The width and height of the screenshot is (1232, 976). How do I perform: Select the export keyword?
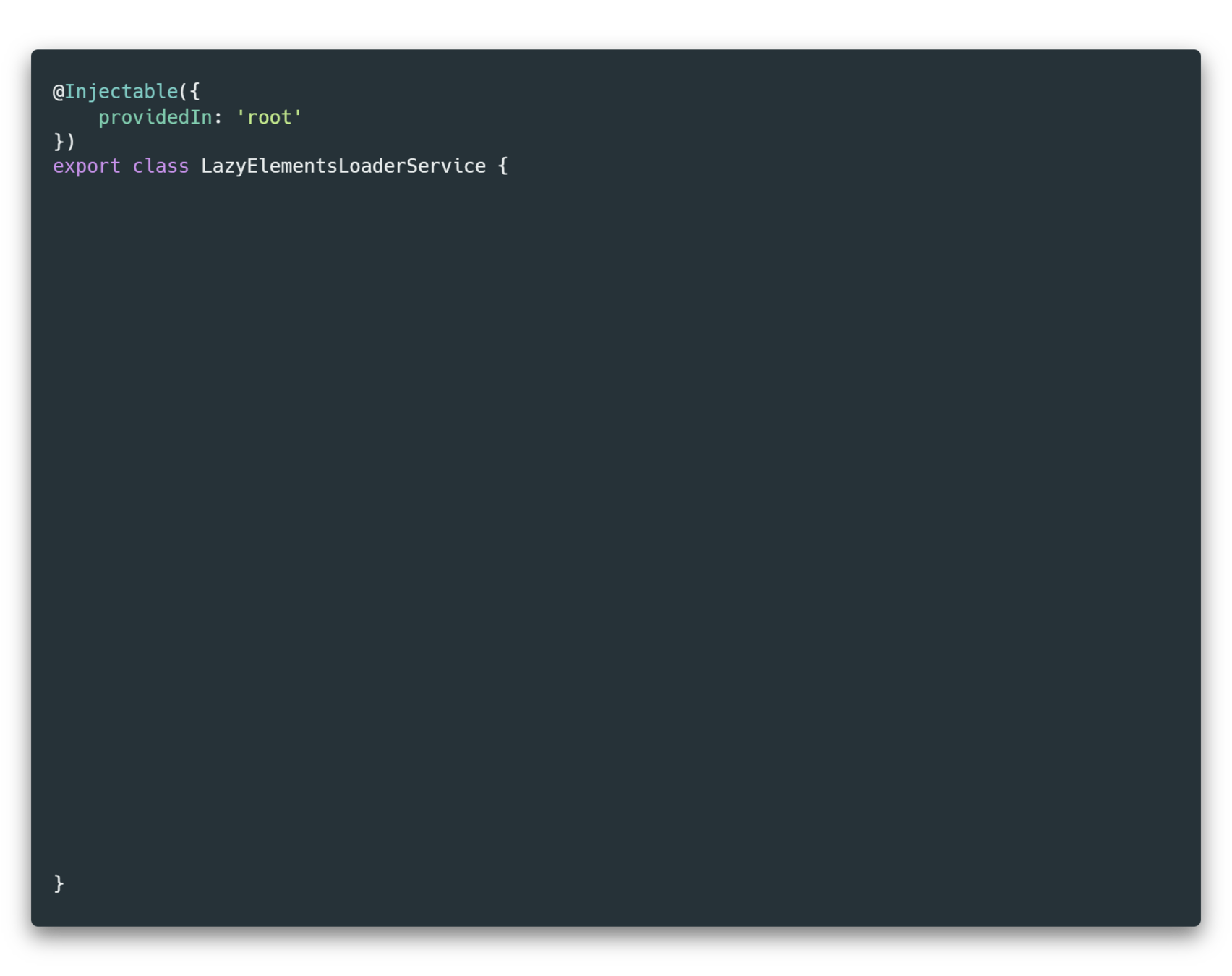click(87, 167)
